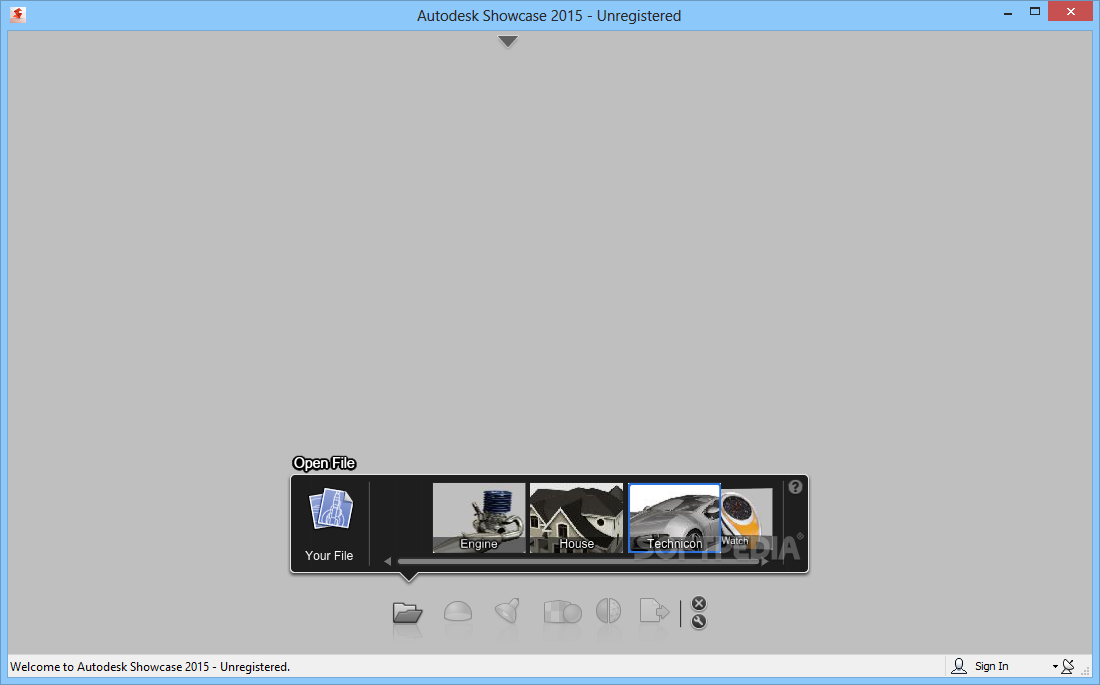Screen dimensions: 1100x685
Task: Open the visual styles half-sphere tool
Action: point(608,611)
